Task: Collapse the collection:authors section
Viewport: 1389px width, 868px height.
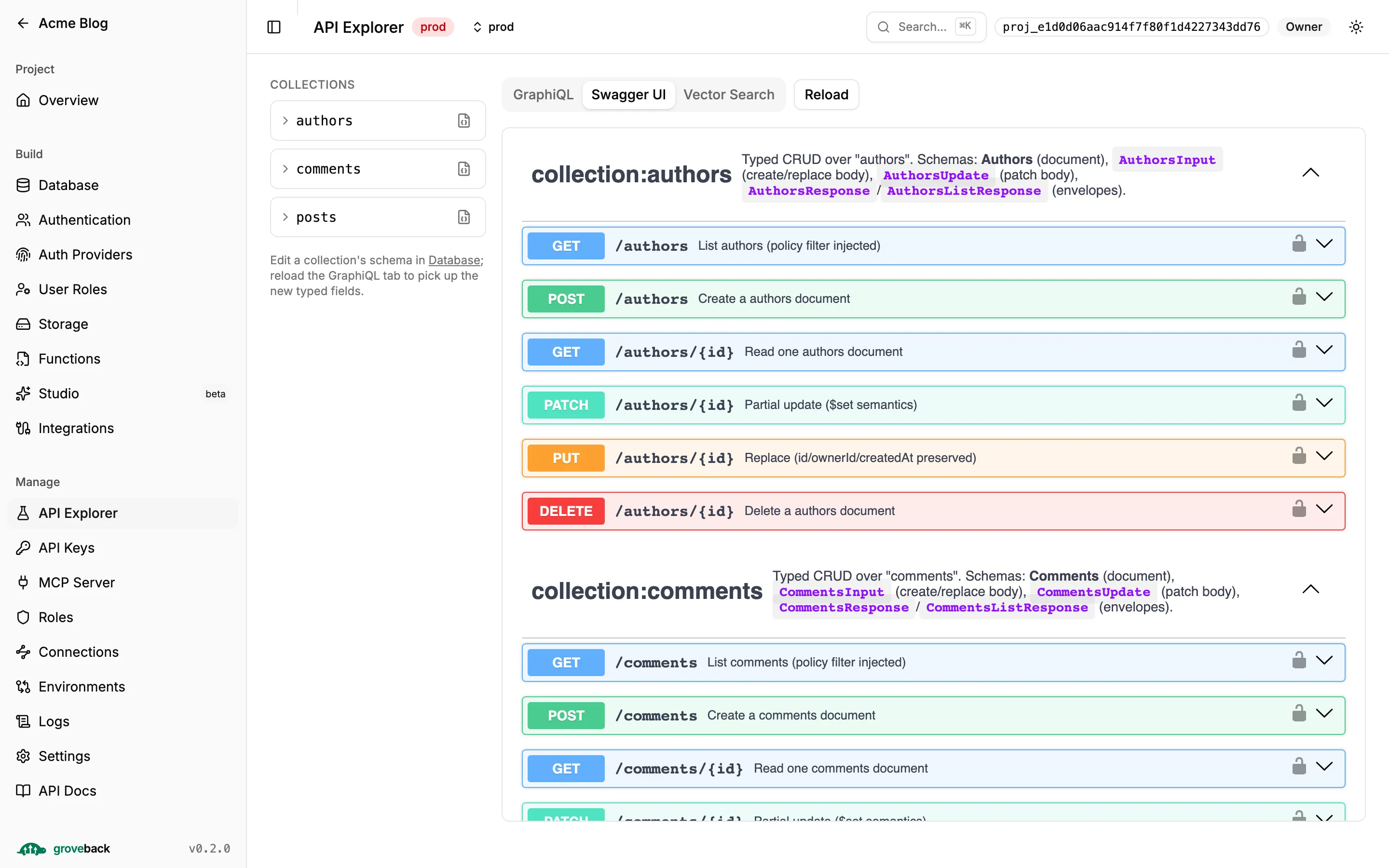Action: tap(1310, 173)
